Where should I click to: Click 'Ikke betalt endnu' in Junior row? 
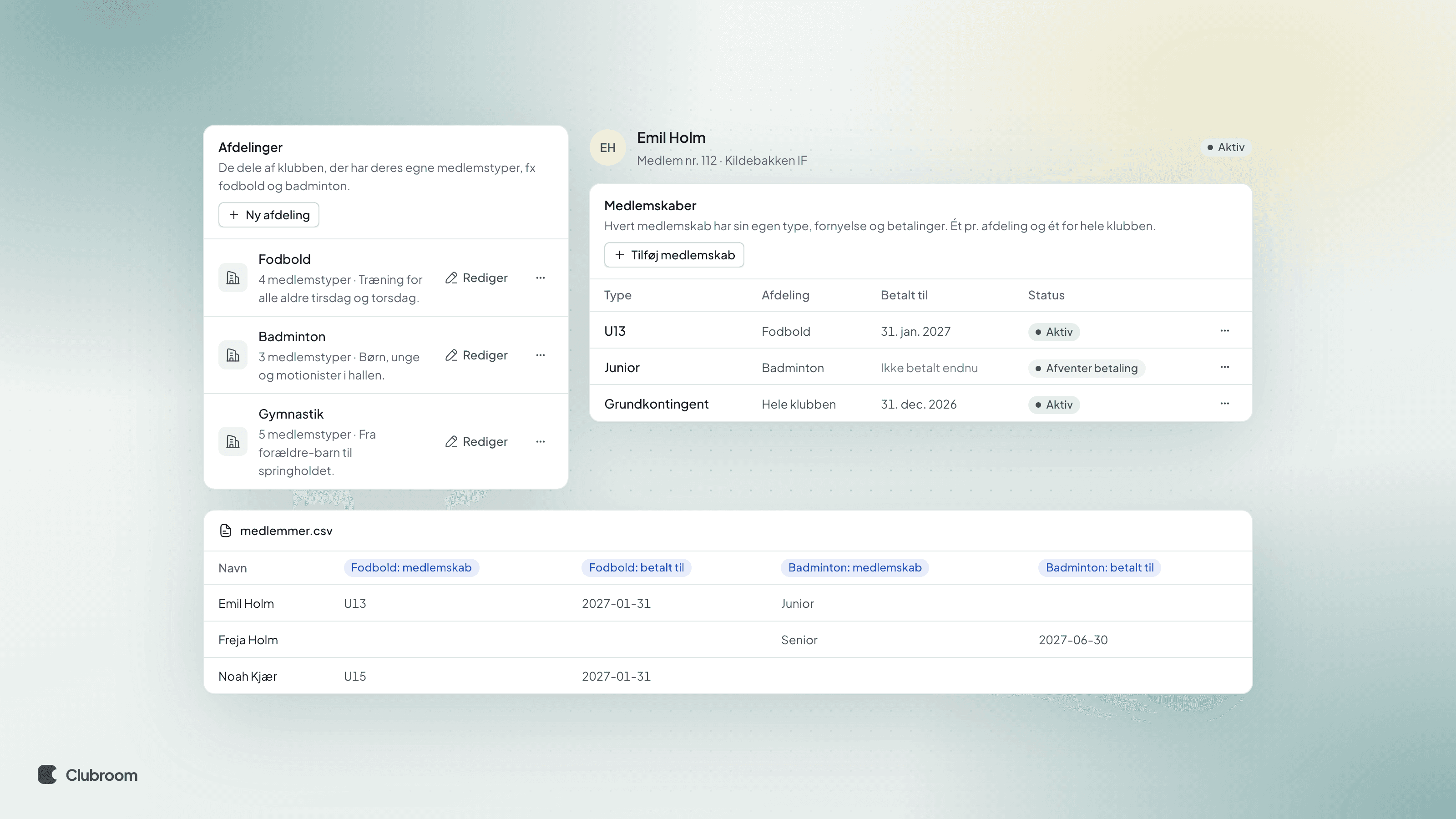tap(929, 368)
